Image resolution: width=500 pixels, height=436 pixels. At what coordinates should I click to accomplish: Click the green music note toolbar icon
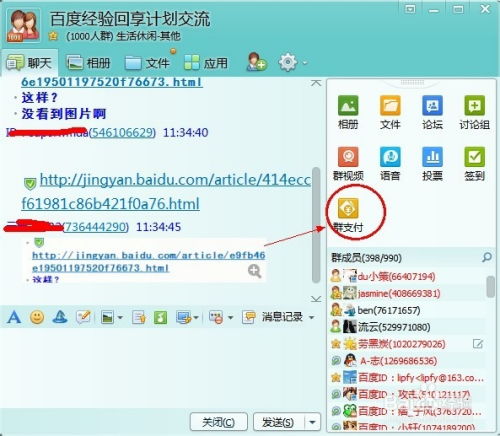click(x=160, y=317)
